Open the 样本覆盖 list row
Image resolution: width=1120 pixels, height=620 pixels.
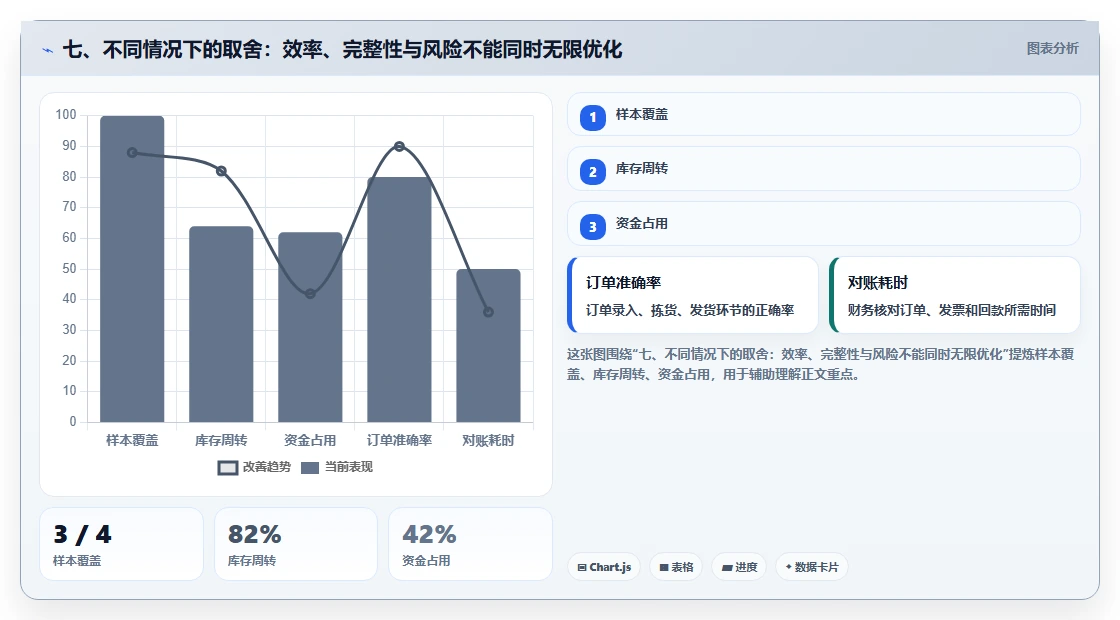[824, 114]
